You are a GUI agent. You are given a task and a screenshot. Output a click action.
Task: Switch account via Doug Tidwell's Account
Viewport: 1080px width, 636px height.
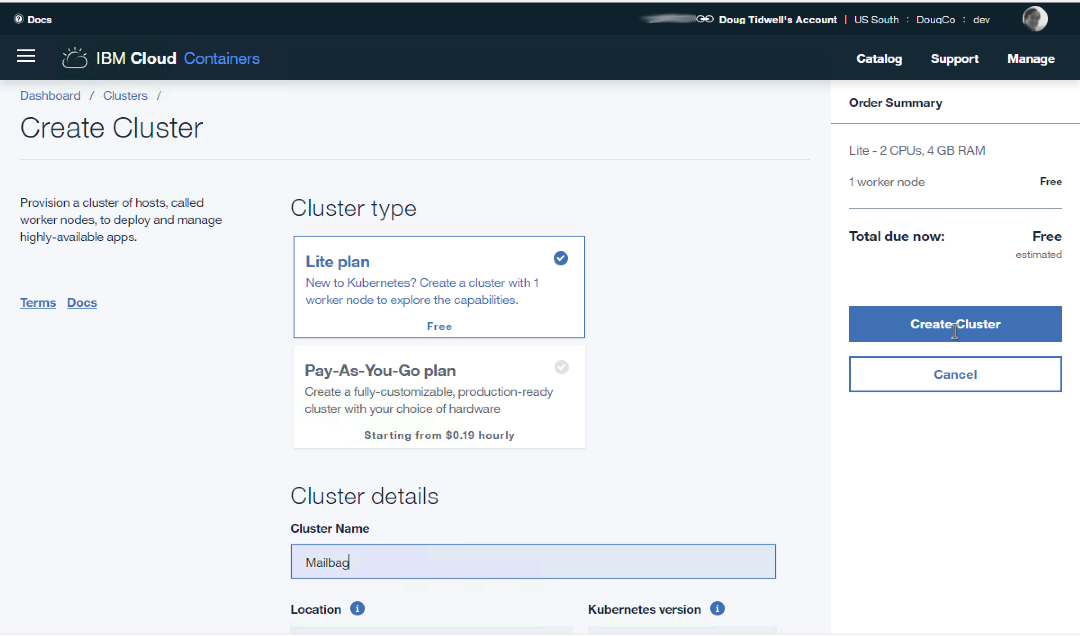(x=778, y=19)
